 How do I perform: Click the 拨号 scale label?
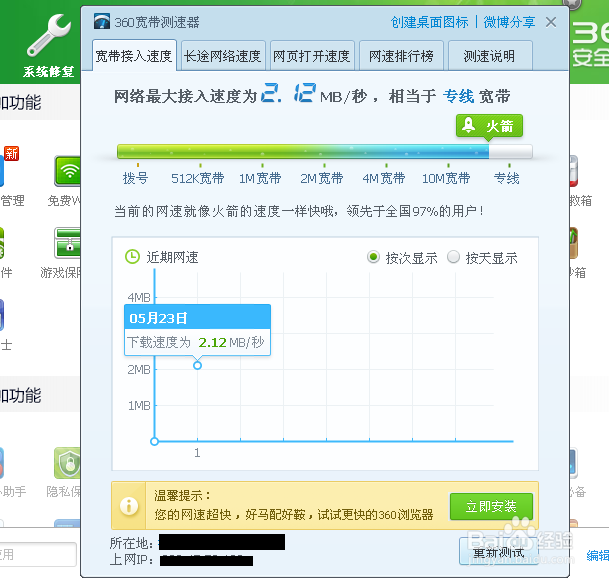point(136,178)
